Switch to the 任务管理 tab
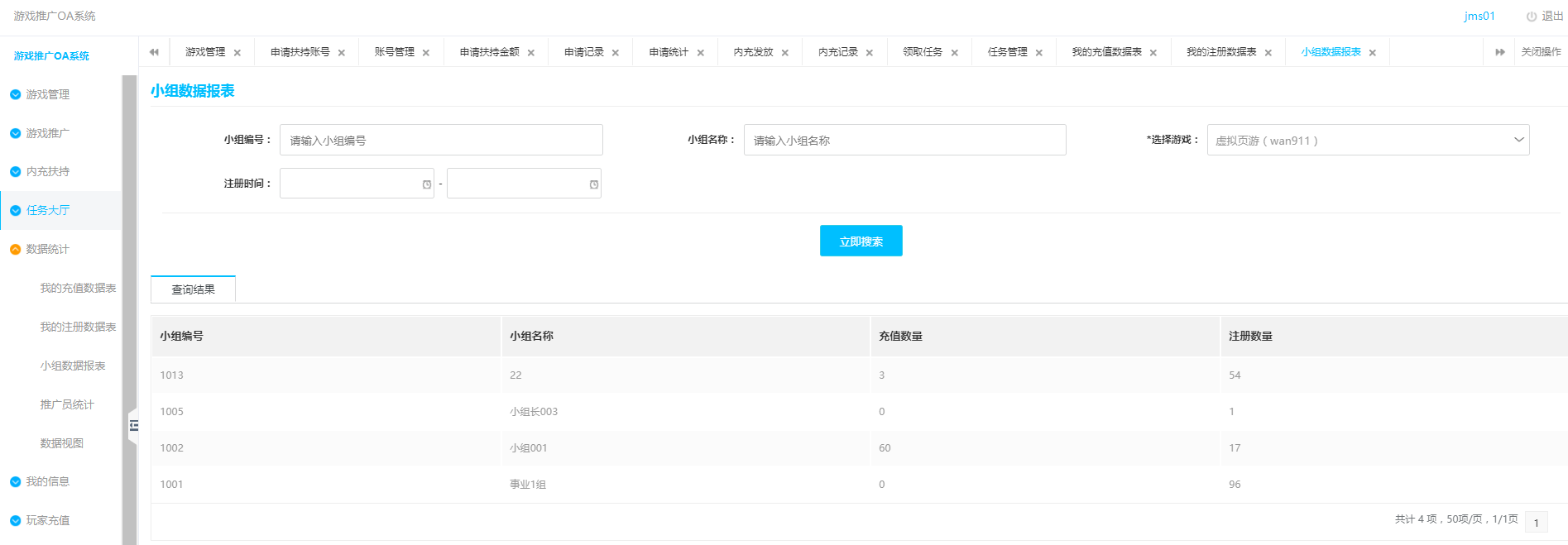The width and height of the screenshot is (1568, 545). click(x=1007, y=52)
